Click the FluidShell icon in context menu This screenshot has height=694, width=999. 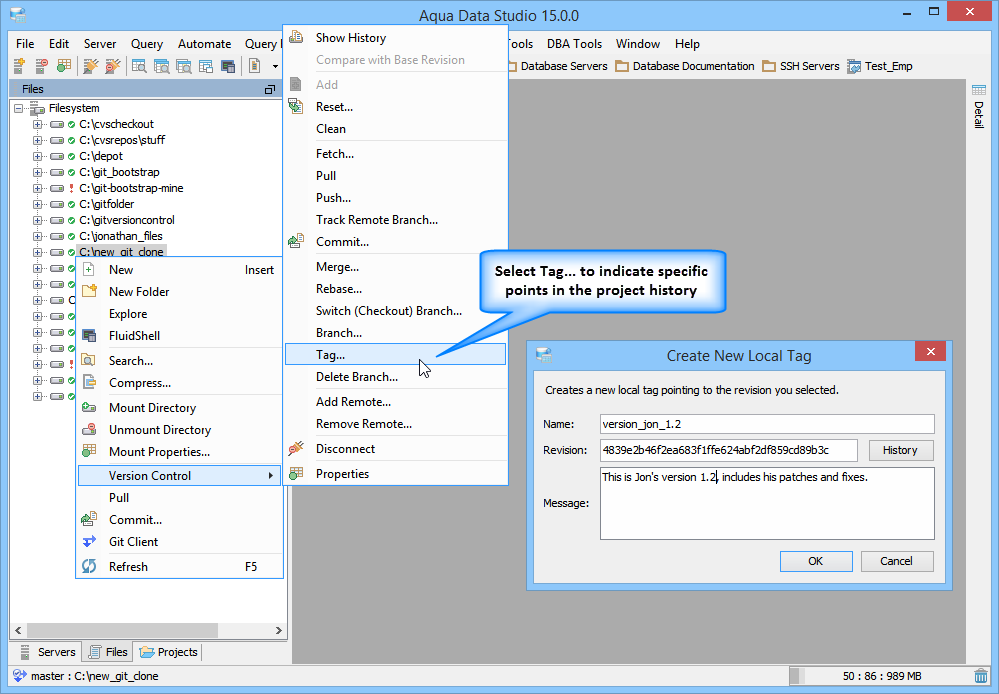[x=89, y=335]
